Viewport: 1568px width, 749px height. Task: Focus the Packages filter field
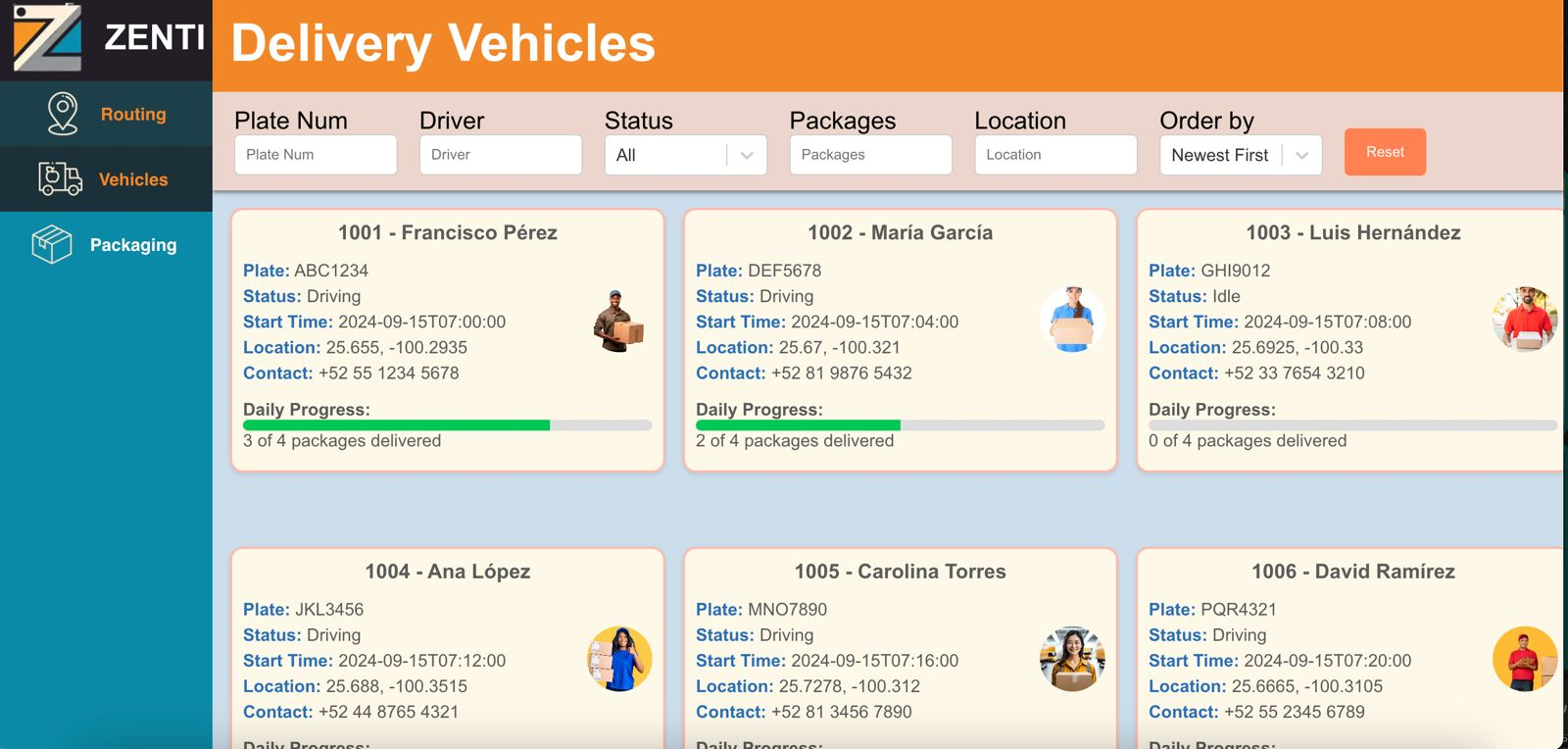point(871,155)
